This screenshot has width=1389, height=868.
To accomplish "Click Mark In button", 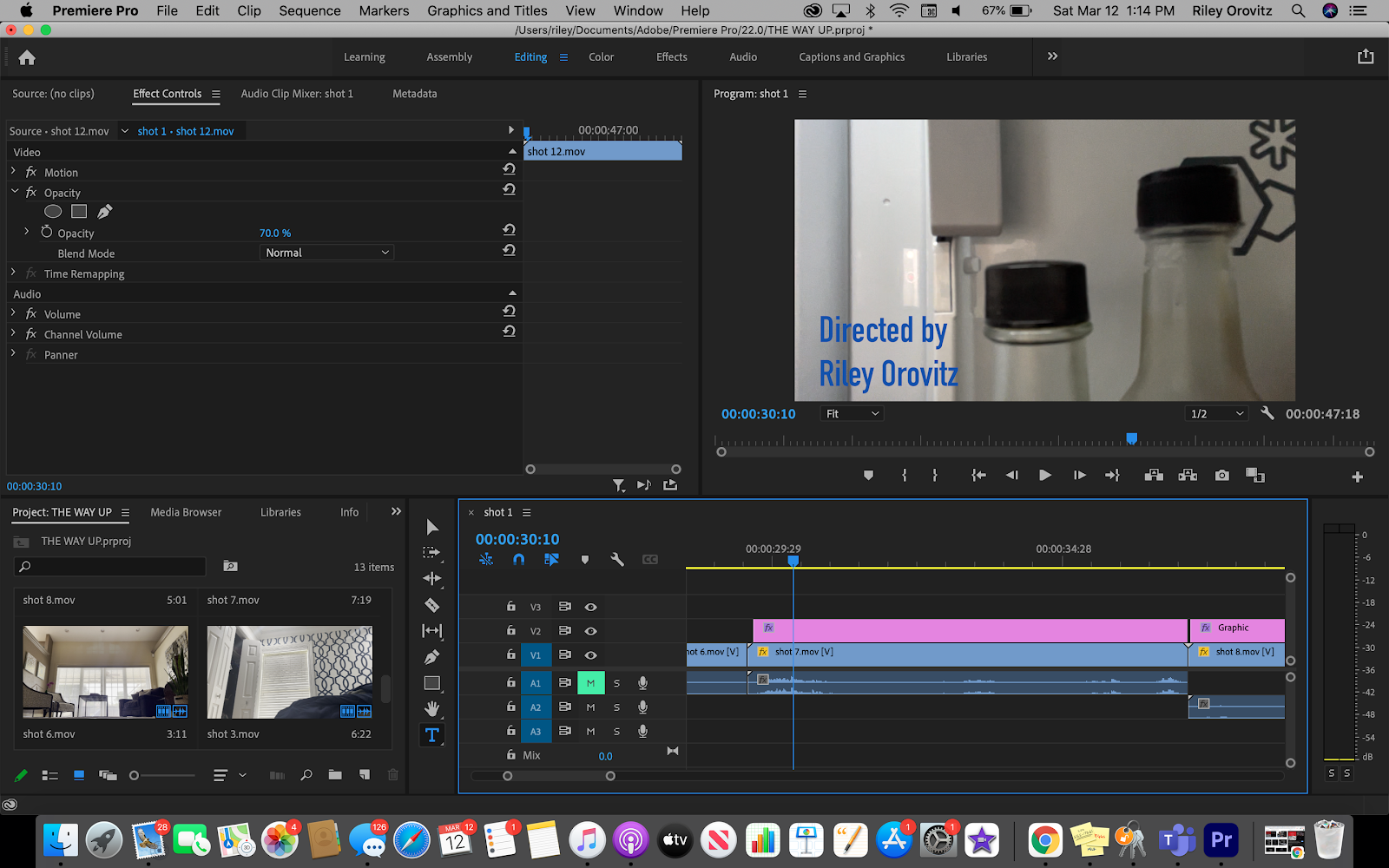I will pos(904,475).
